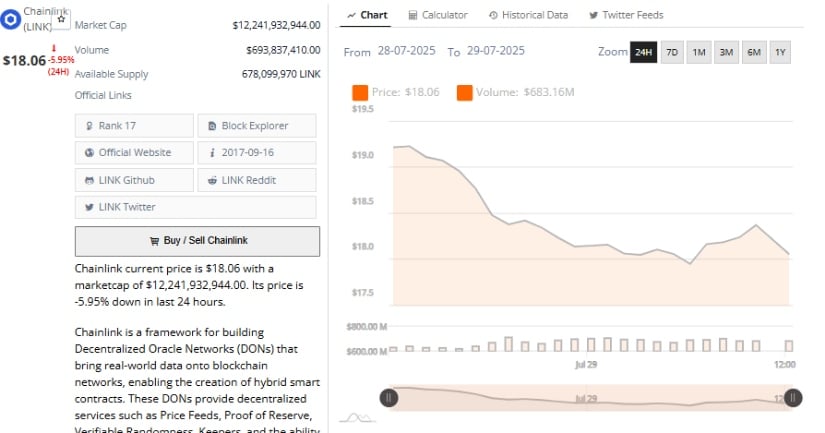
Task: Open the Historical Data tab
Action: pos(528,15)
